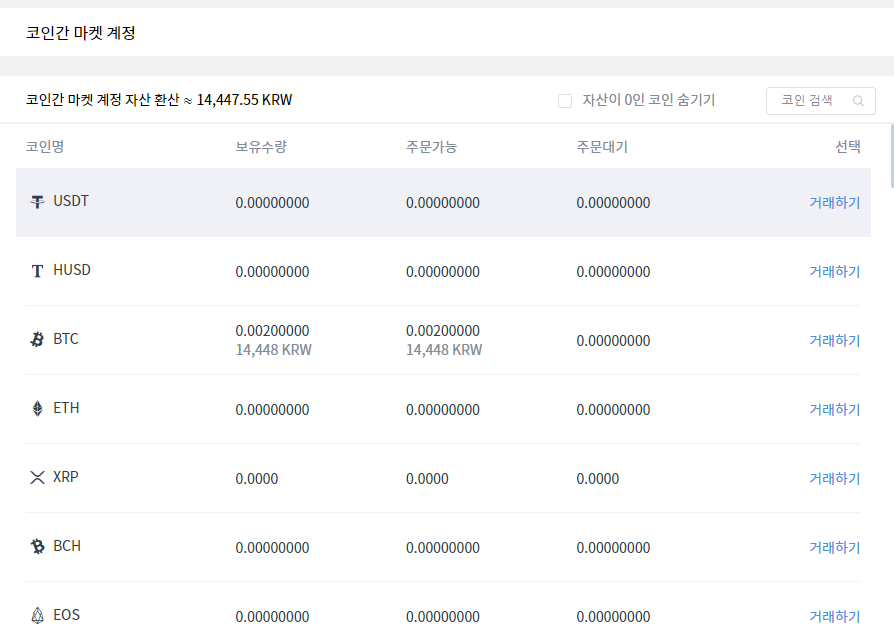Click the ETH Ethereum icon
This screenshot has height=629, width=894.
(37, 408)
